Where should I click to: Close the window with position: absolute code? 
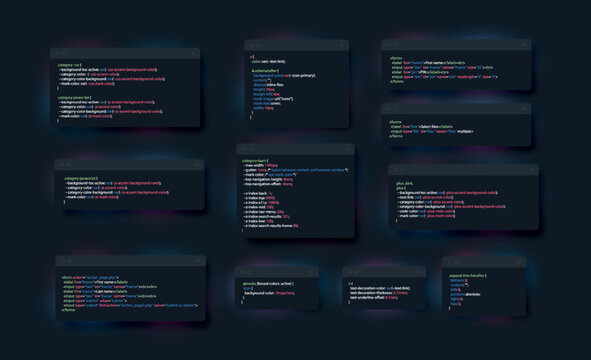pos(519,262)
